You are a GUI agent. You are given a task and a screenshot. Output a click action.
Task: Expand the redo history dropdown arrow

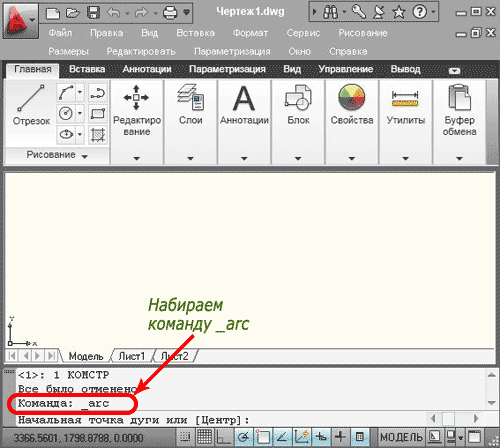(x=155, y=14)
